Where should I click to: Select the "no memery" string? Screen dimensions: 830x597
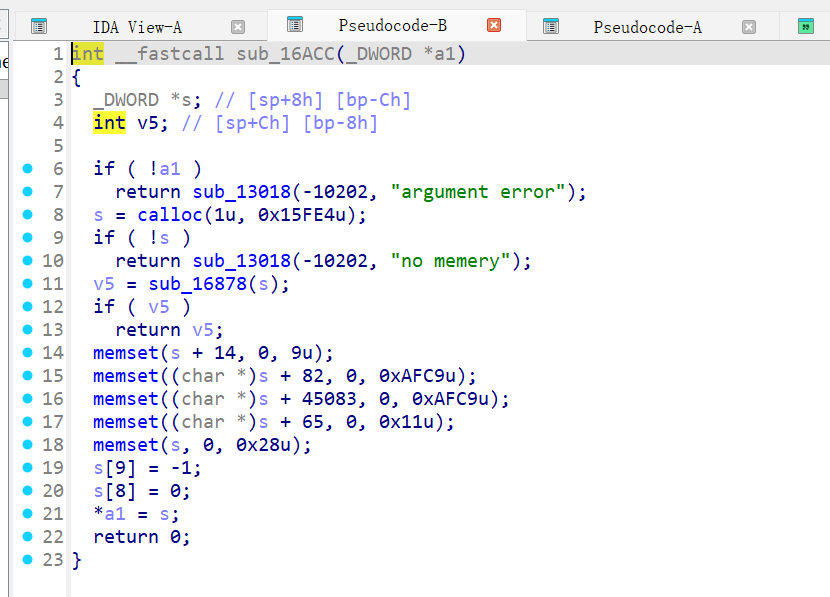450,261
